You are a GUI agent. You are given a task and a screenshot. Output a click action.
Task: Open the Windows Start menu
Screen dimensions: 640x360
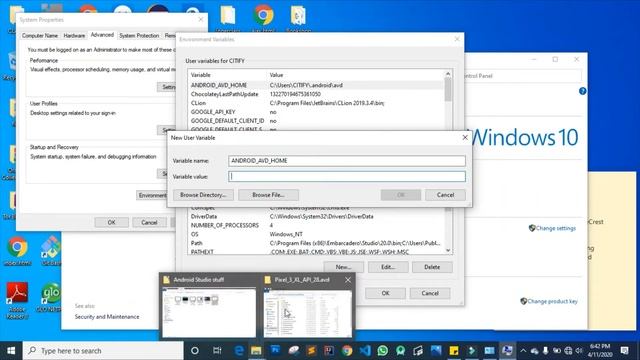pos(11,351)
